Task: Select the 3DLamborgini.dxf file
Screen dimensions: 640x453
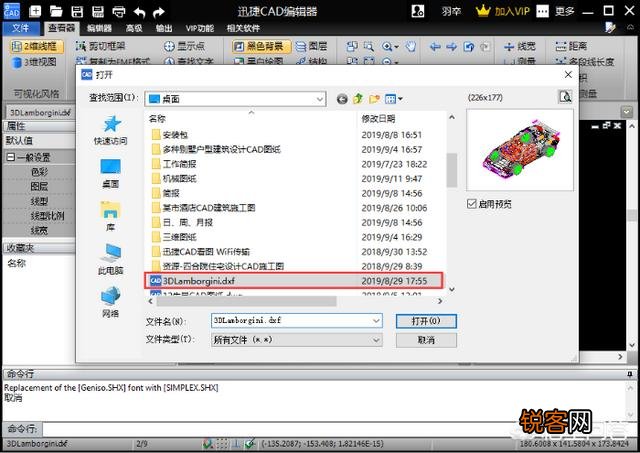Action: pyautogui.click(x=293, y=281)
